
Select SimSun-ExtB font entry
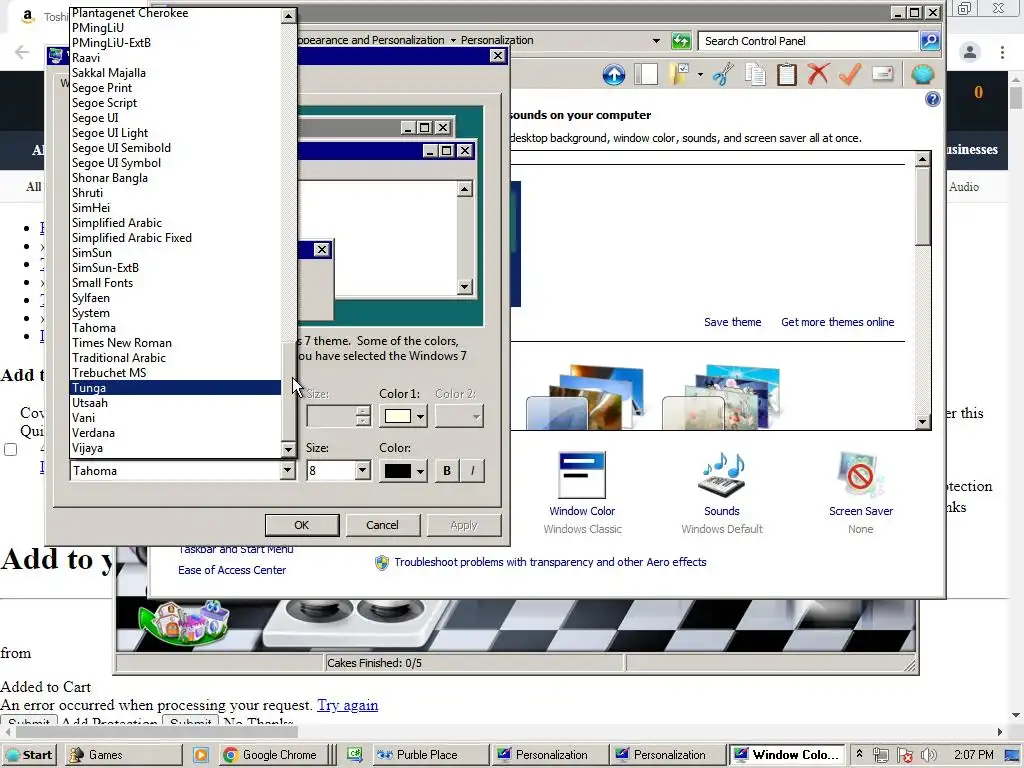click(175, 268)
